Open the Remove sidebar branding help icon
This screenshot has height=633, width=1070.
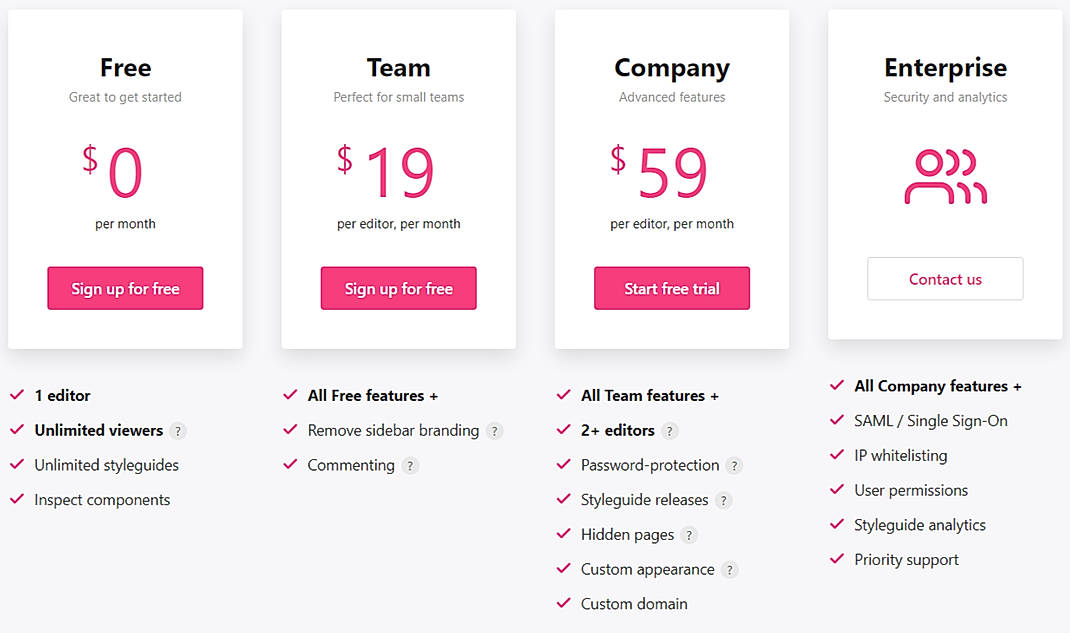[493, 430]
